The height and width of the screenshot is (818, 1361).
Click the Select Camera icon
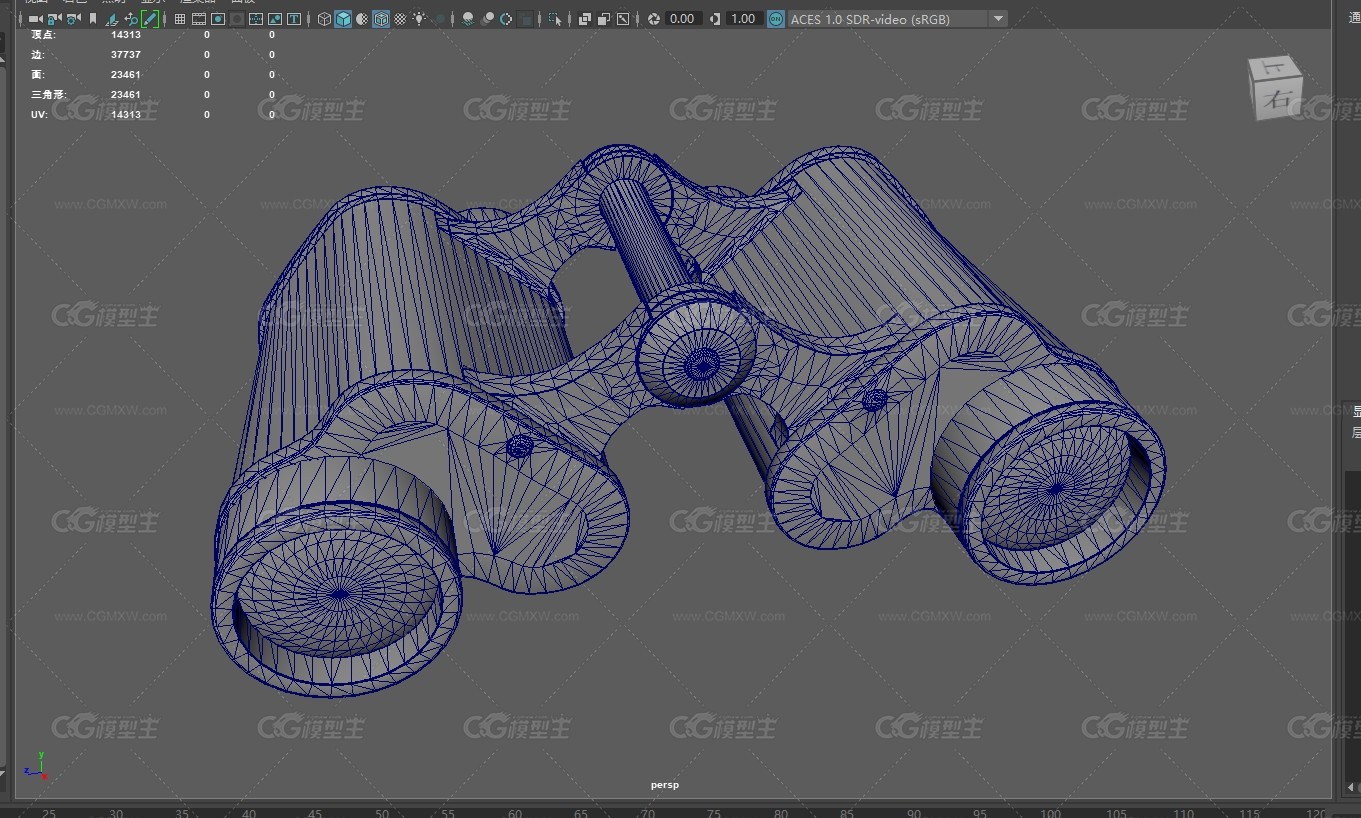(36, 19)
